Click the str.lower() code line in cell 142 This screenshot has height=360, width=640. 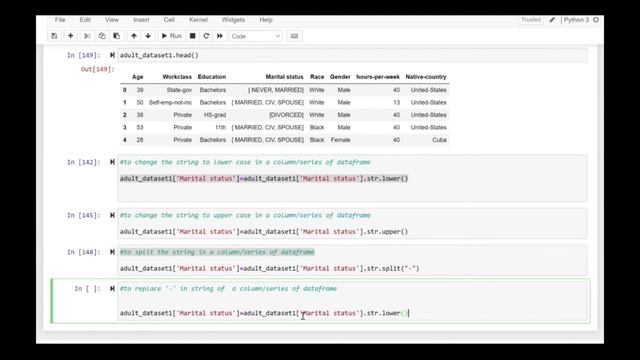(264, 178)
